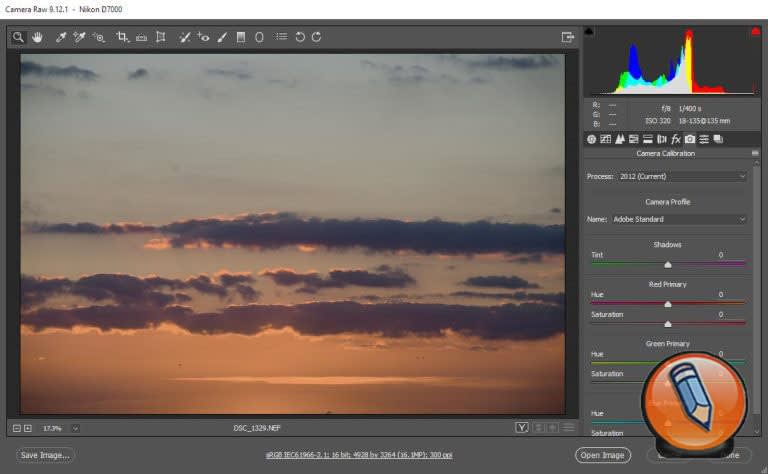Open the Camera Profile Name dropdown
Image resolution: width=768 pixels, height=474 pixels.
click(679, 219)
